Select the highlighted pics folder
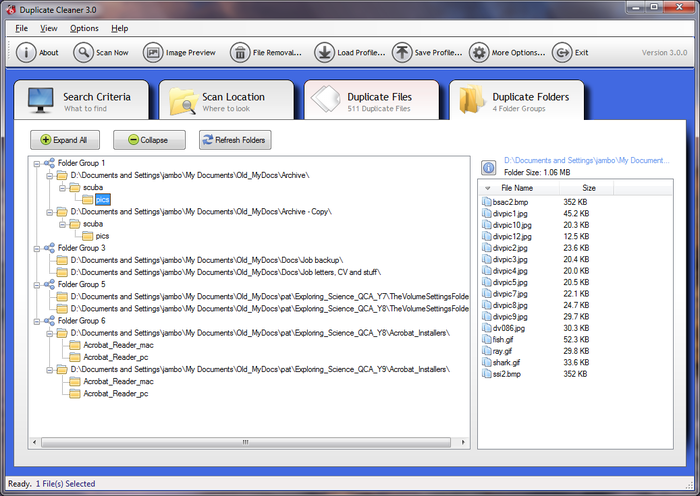Viewport: 700px width, 496px height. coord(102,200)
